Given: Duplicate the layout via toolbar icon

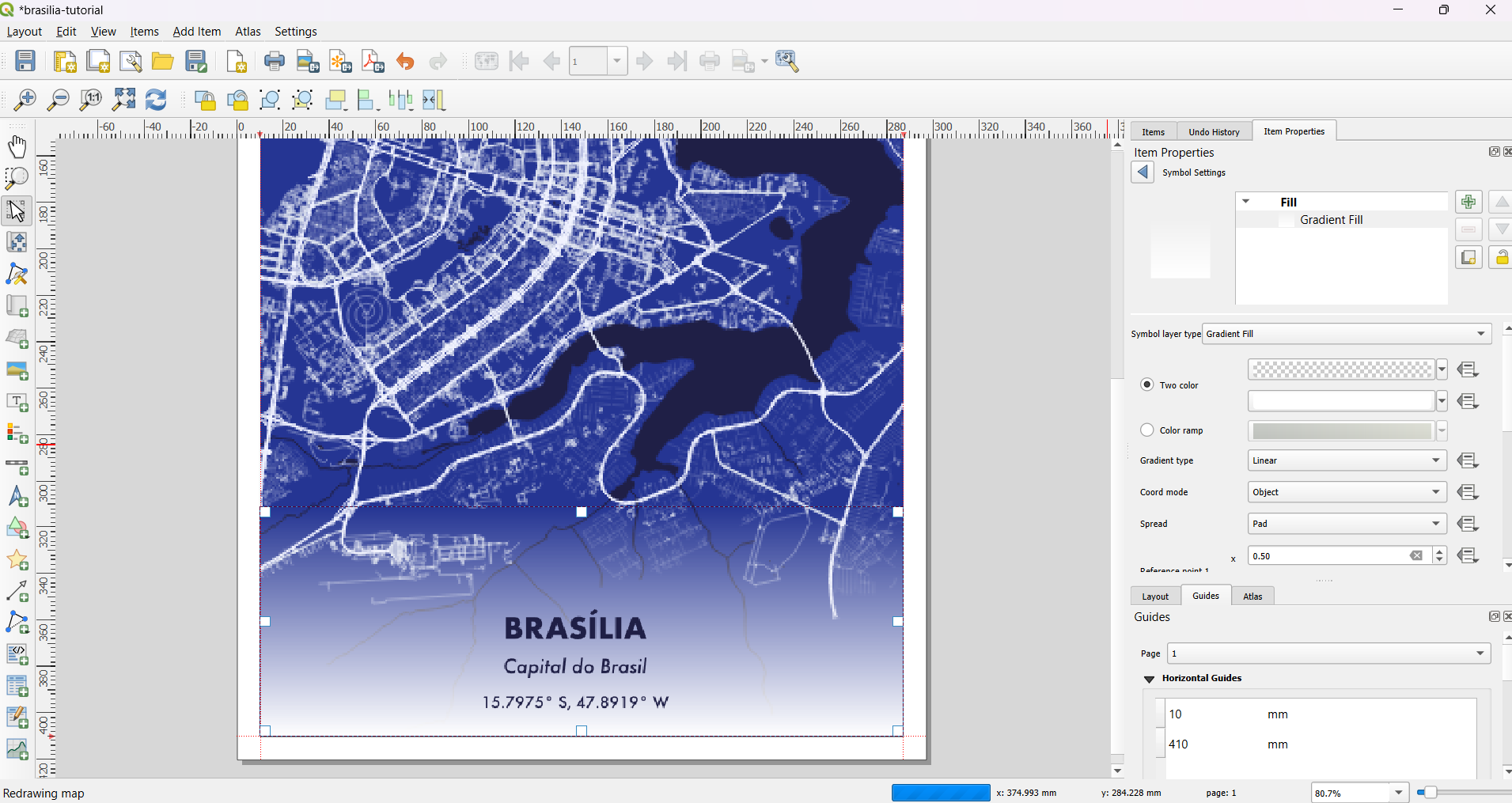Looking at the screenshot, I should click(x=98, y=61).
